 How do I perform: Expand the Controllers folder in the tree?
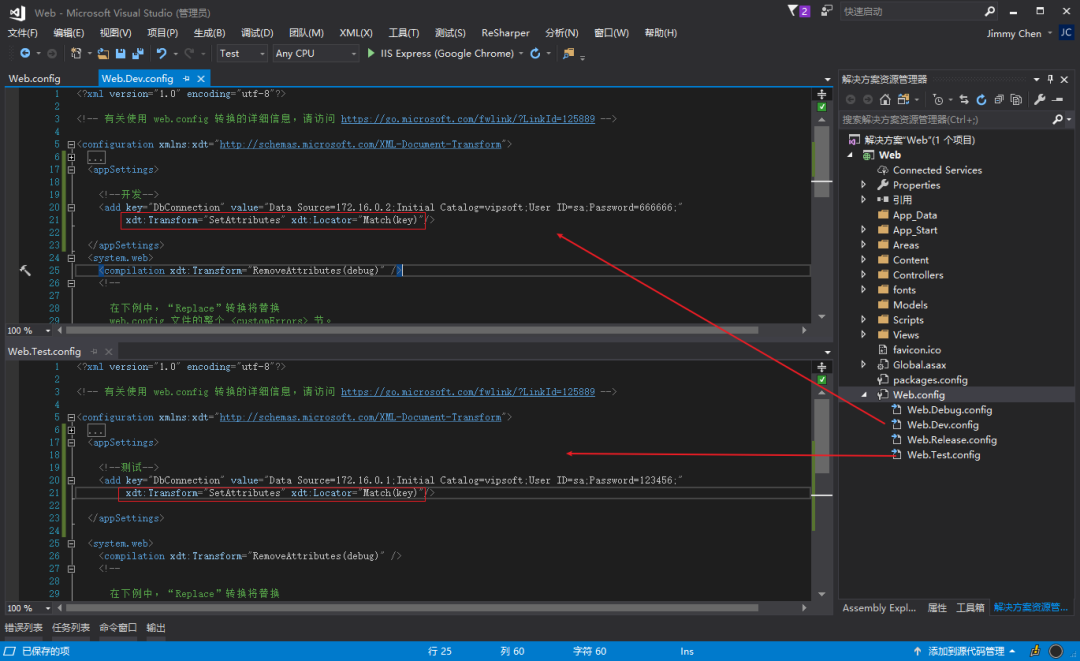[863, 275]
